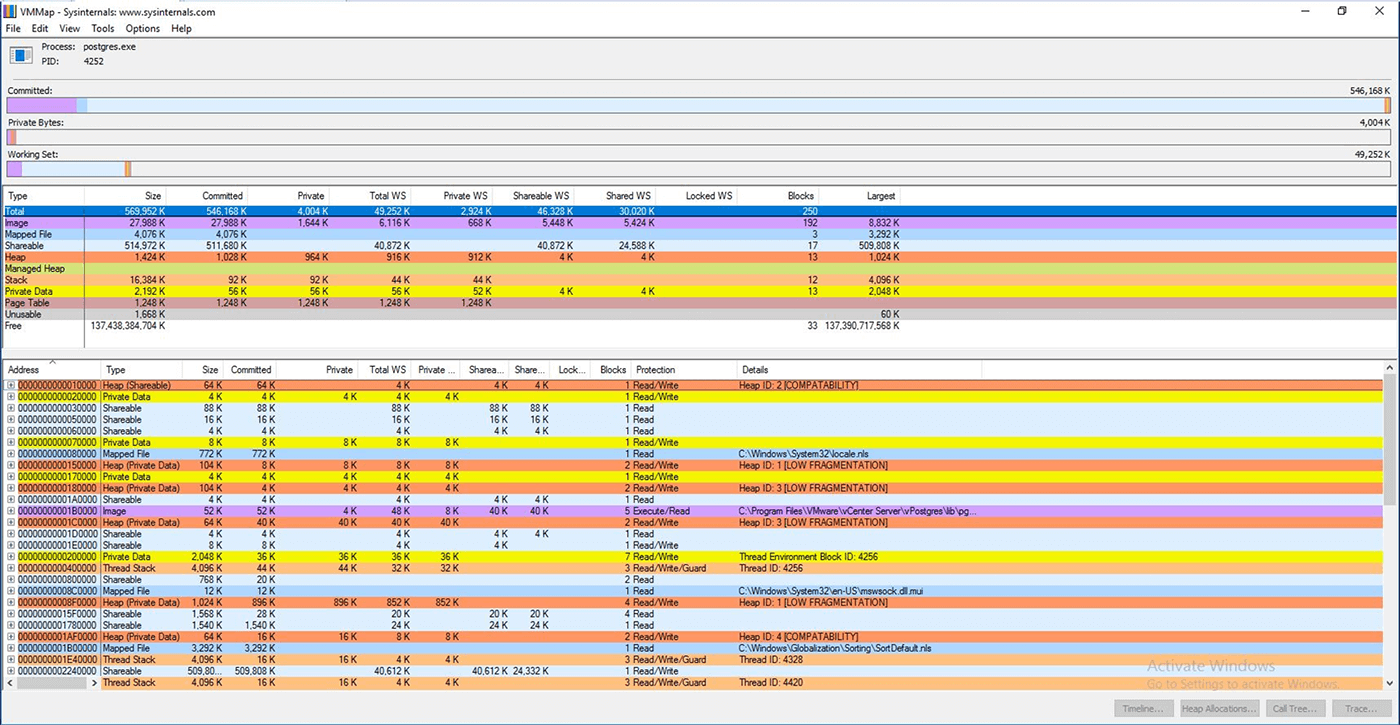Expand the Thread Stack at address 00000000022A0000
This screenshot has width=1400, height=725.
(x=9, y=683)
